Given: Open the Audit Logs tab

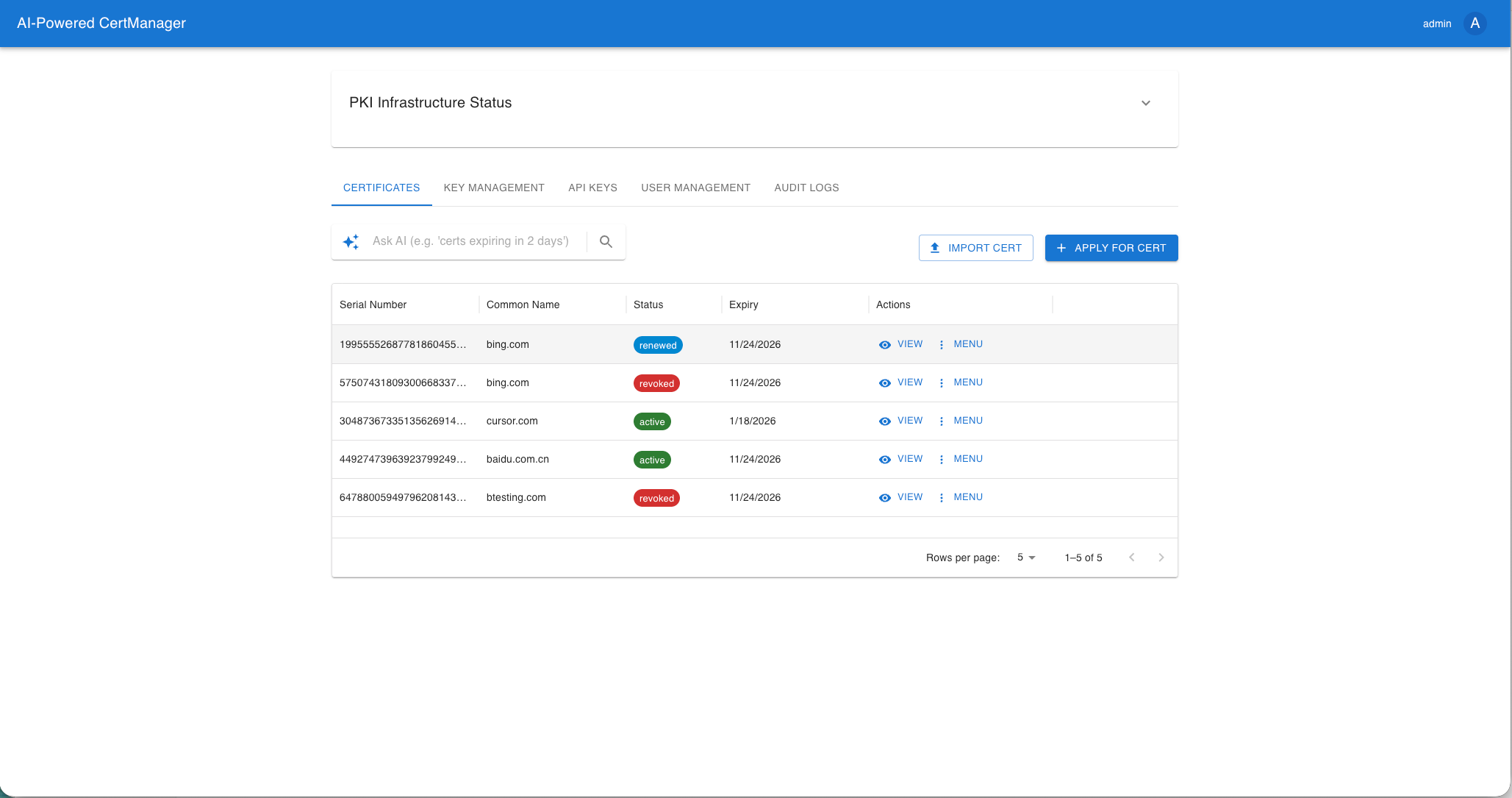Looking at the screenshot, I should (806, 188).
